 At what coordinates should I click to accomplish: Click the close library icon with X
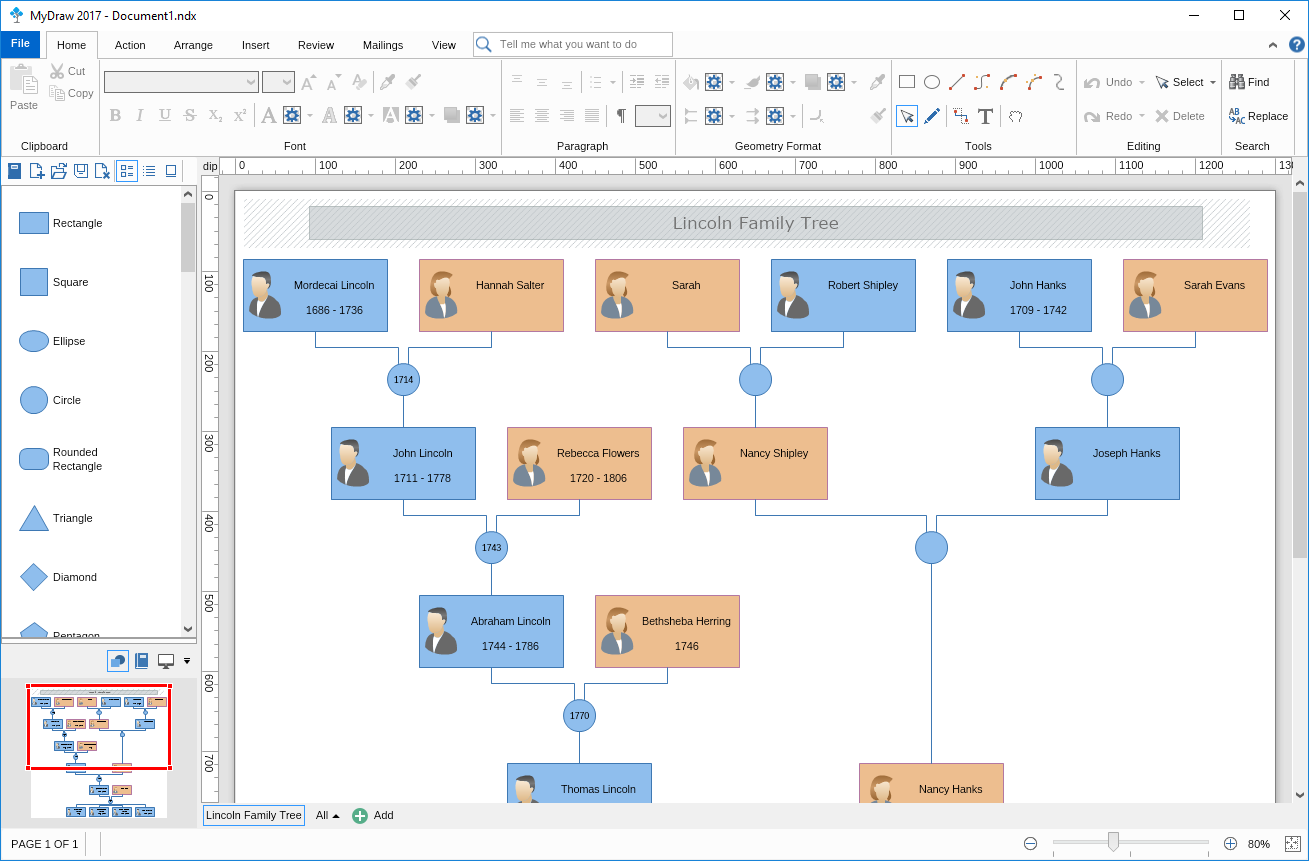pos(102,171)
